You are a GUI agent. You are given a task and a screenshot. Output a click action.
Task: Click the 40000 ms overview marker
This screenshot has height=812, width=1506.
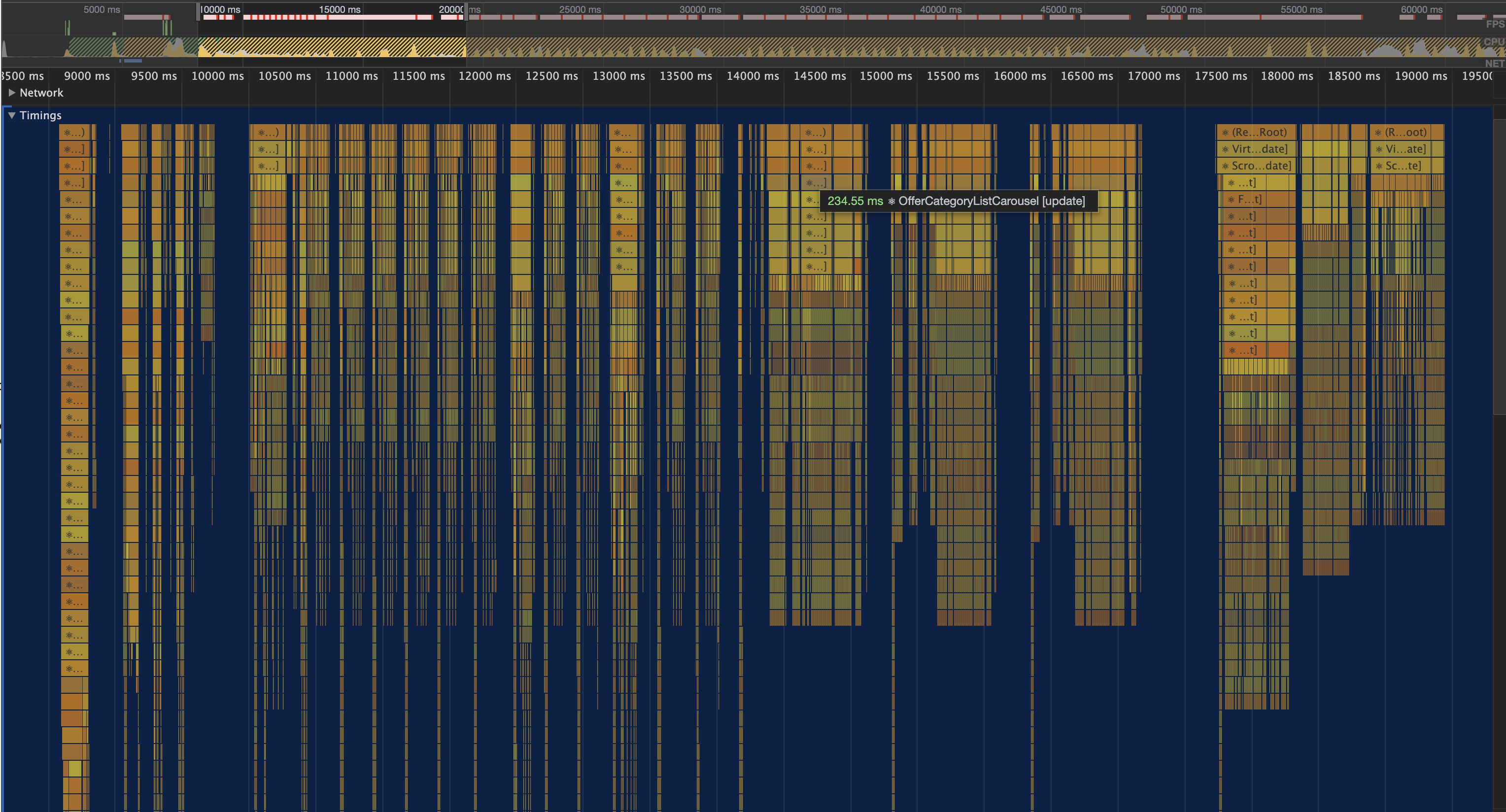(941, 9)
